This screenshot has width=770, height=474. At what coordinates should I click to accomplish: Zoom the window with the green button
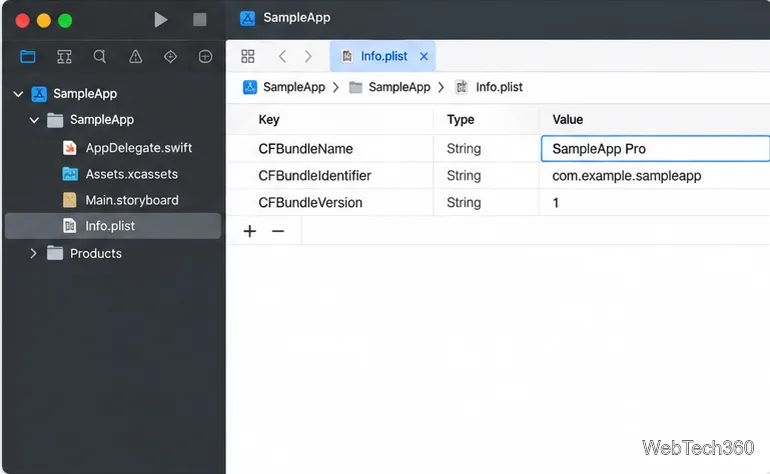(x=65, y=21)
